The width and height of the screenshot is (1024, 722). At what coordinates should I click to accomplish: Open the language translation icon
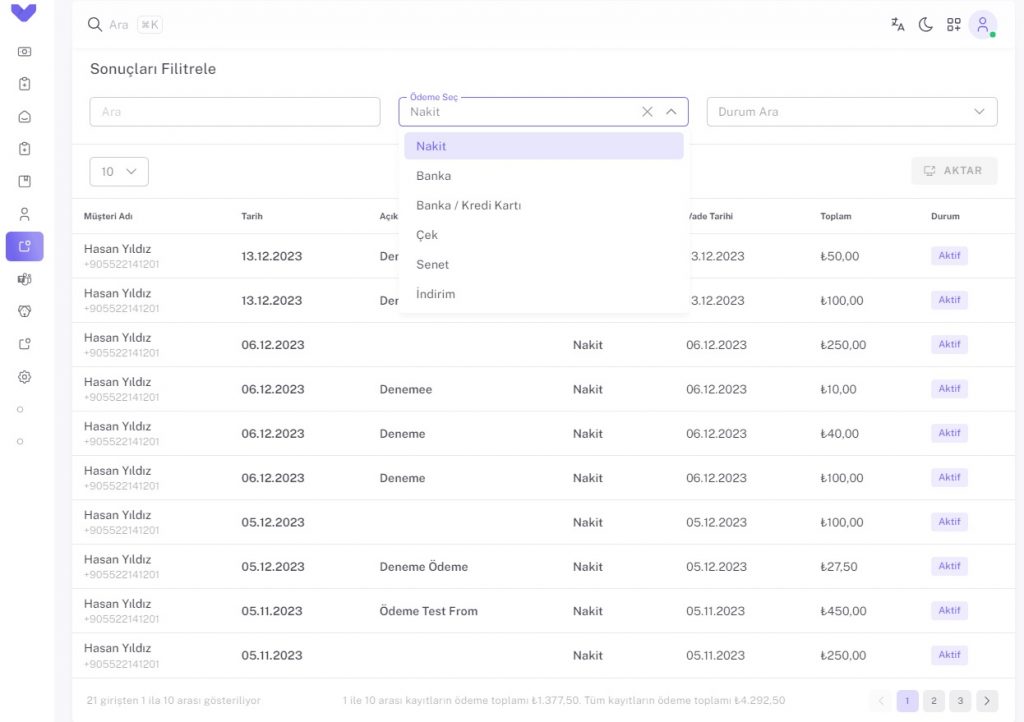tap(897, 25)
